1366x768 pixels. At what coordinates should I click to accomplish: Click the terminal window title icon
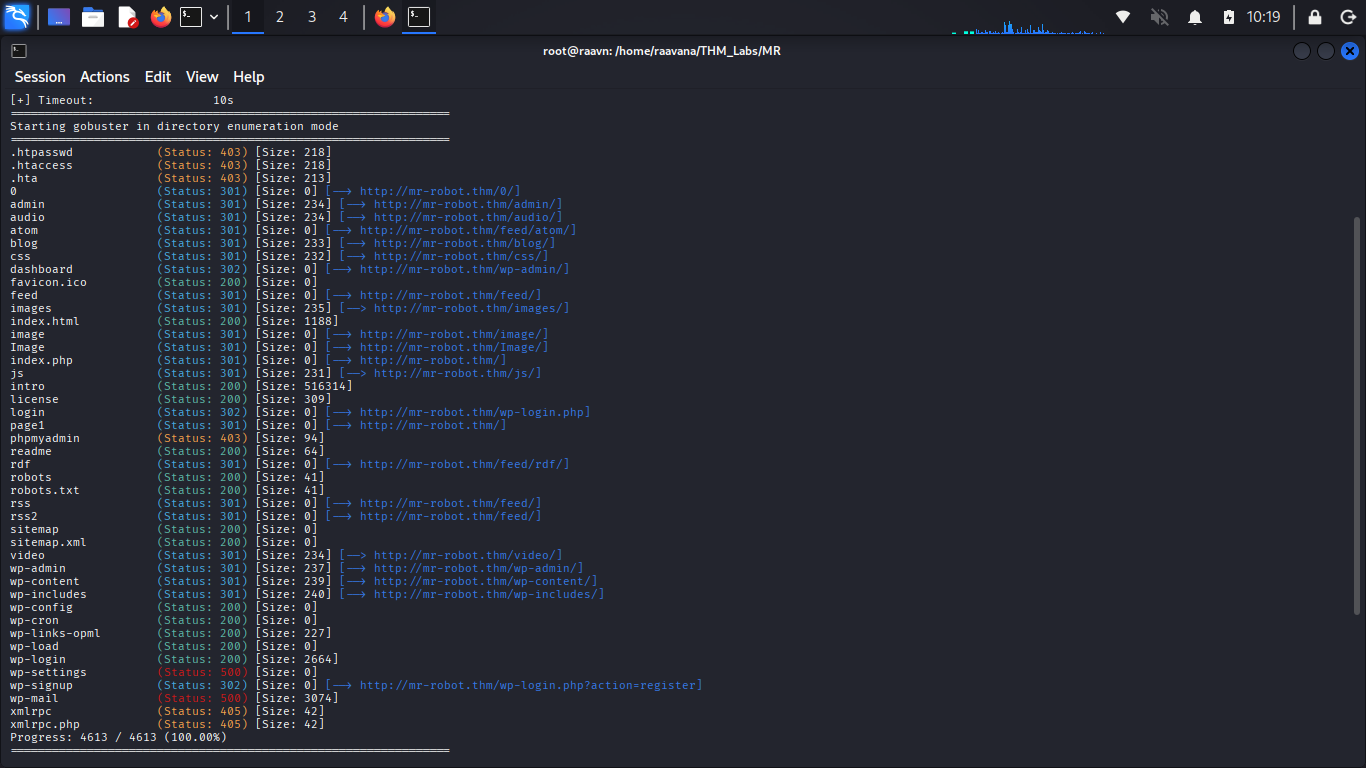[19, 51]
